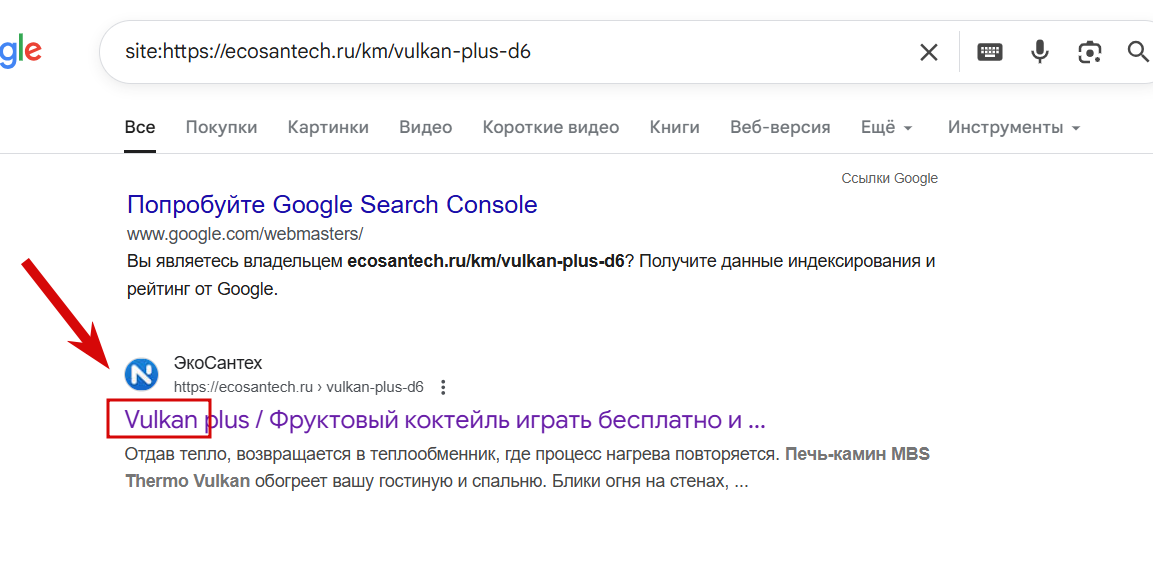Viewport: 1153px width, 567px height.
Task: Open three-dot menu next to ecosantech result
Action: pyautogui.click(x=443, y=387)
